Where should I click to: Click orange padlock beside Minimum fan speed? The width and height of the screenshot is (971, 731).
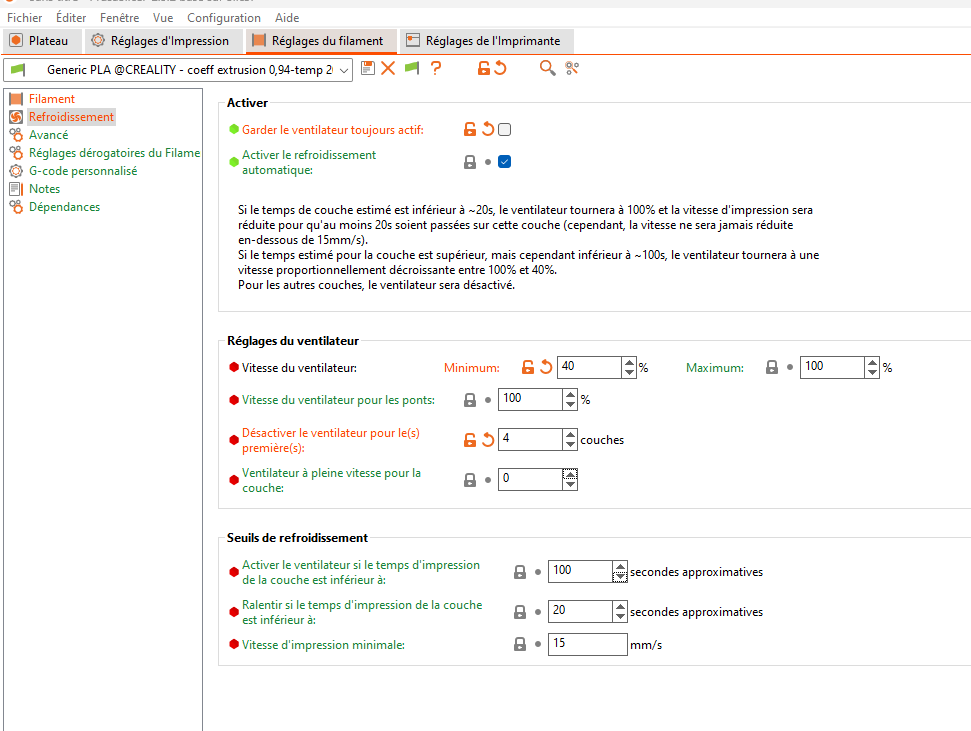[x=528, y=367]
